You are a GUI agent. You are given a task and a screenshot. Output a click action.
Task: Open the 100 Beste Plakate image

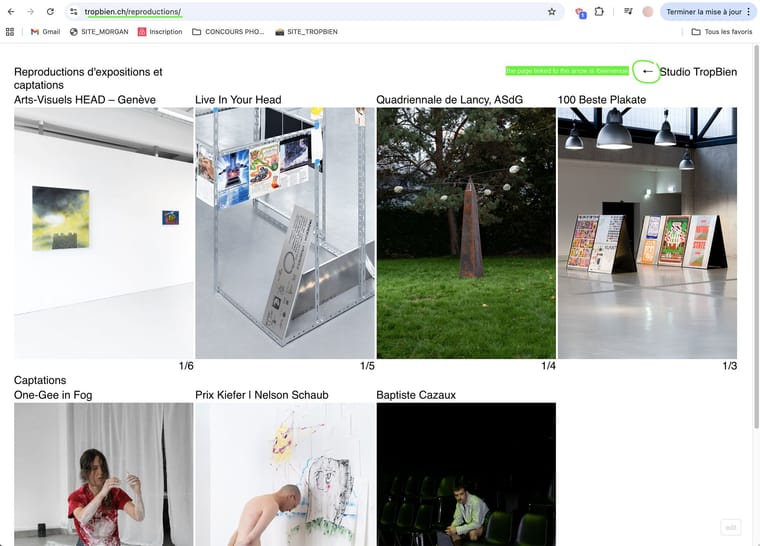pyautogui.click(x=647, y=232)
